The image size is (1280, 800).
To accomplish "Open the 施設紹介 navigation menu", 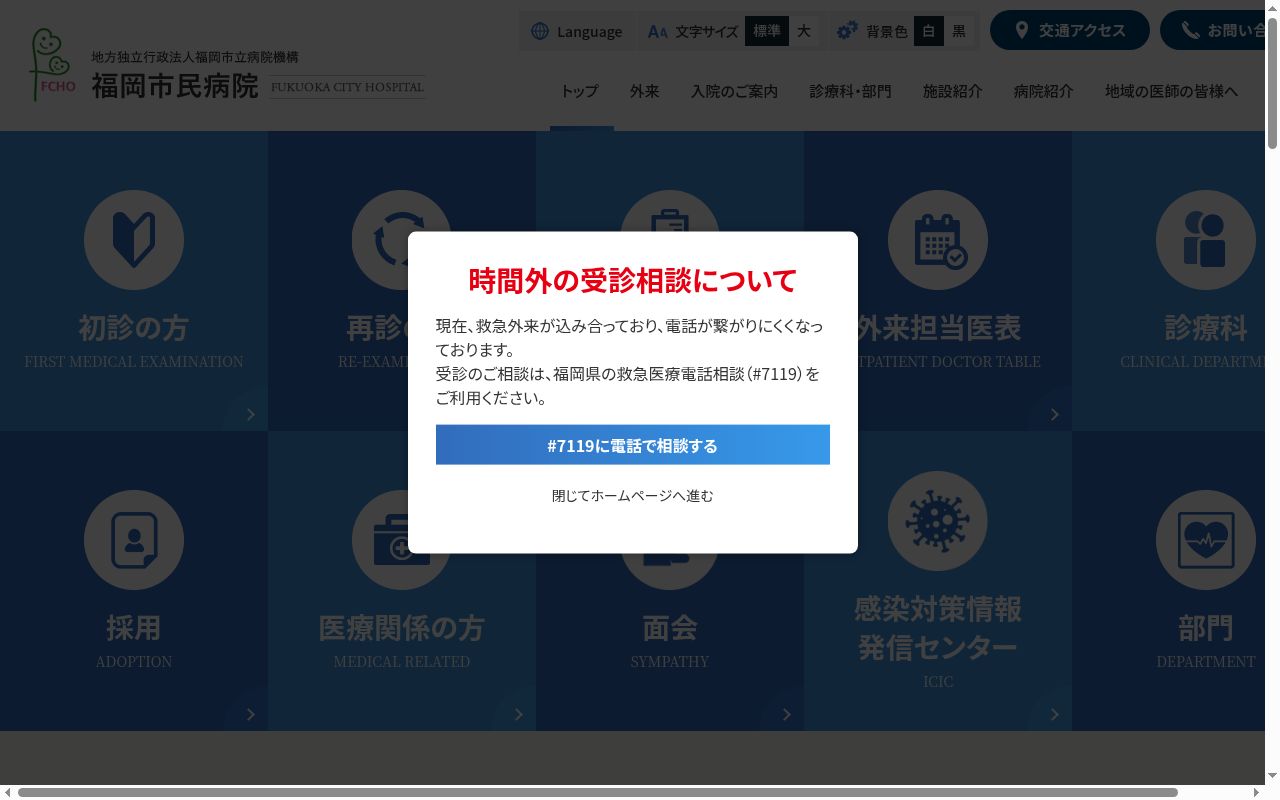I will pos(952,91).
